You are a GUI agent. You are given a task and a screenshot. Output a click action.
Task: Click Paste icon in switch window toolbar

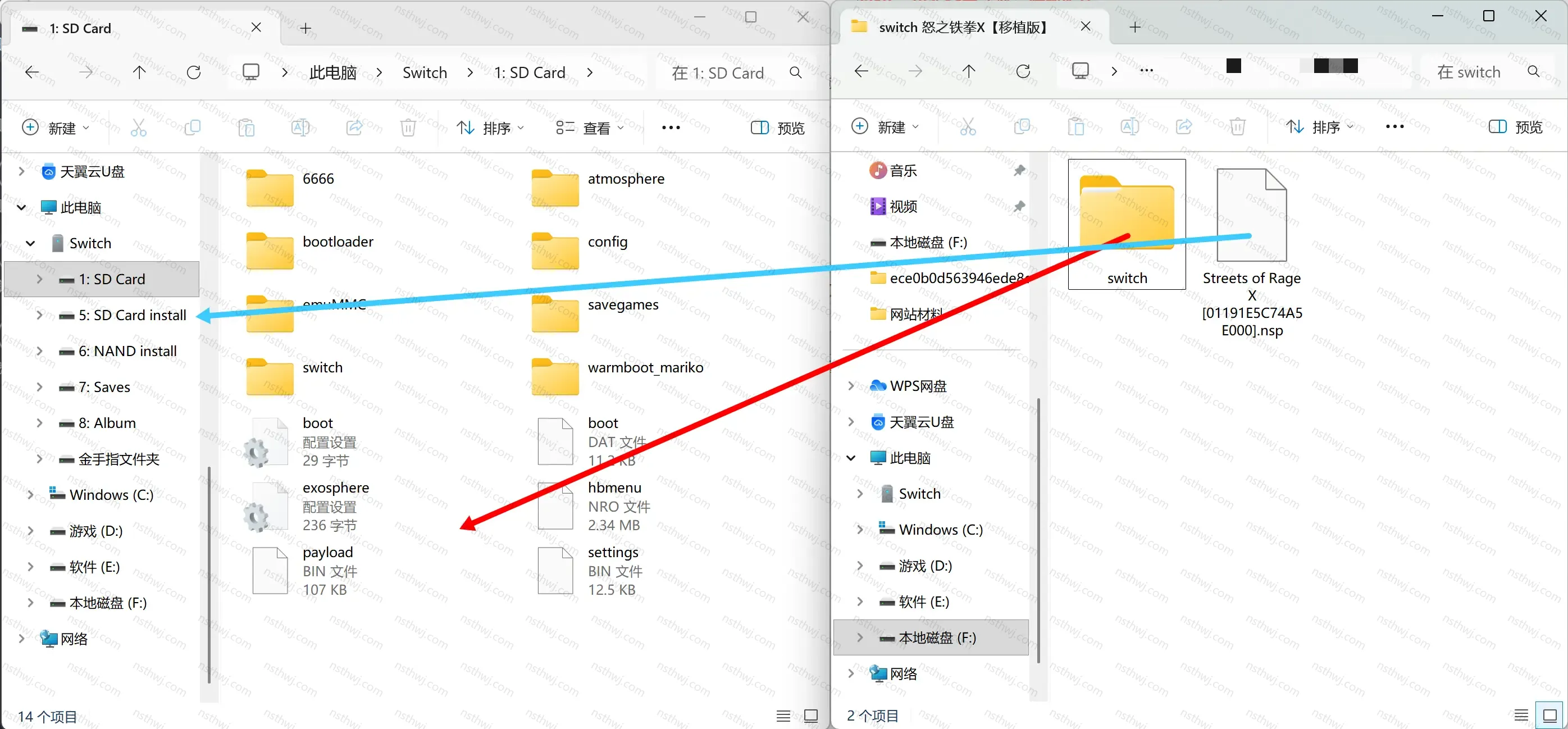(1075, 126)
